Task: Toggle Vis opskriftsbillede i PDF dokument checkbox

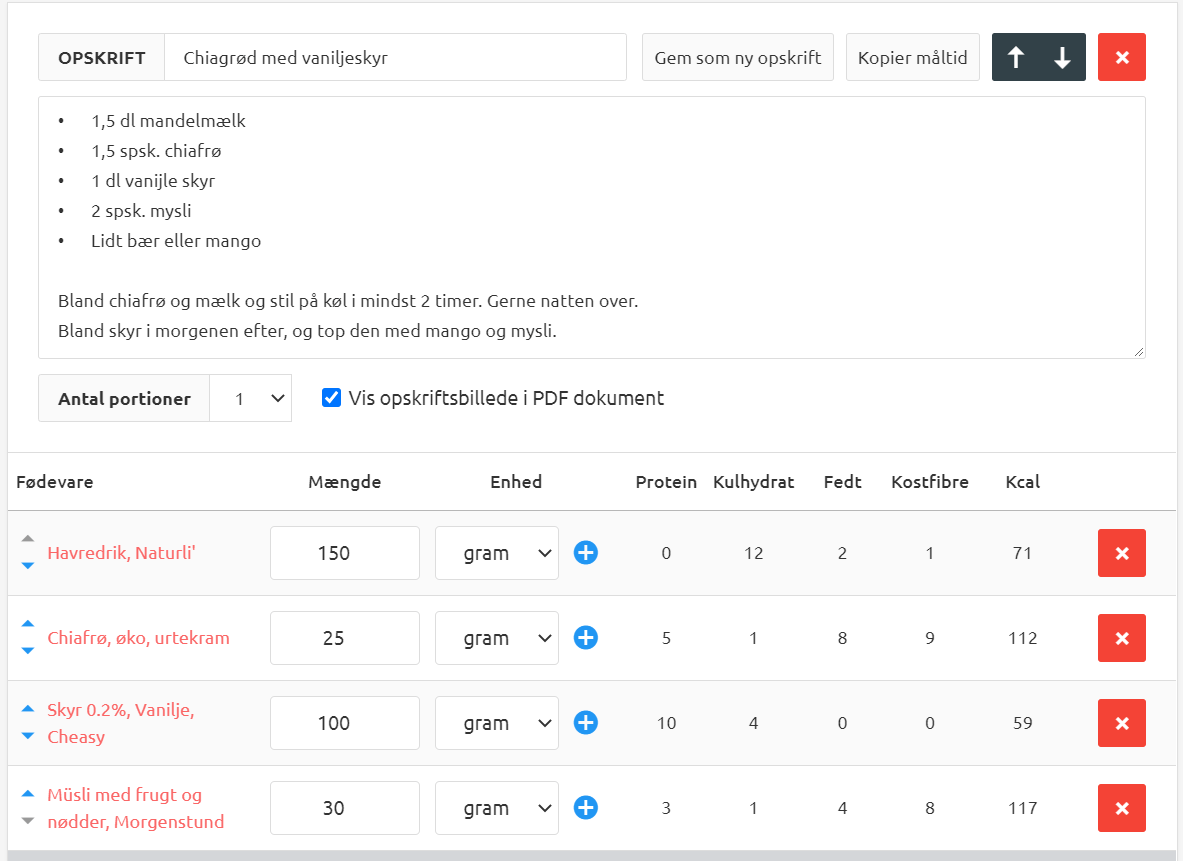Action: pyautogui.click(x=332, y=398)
